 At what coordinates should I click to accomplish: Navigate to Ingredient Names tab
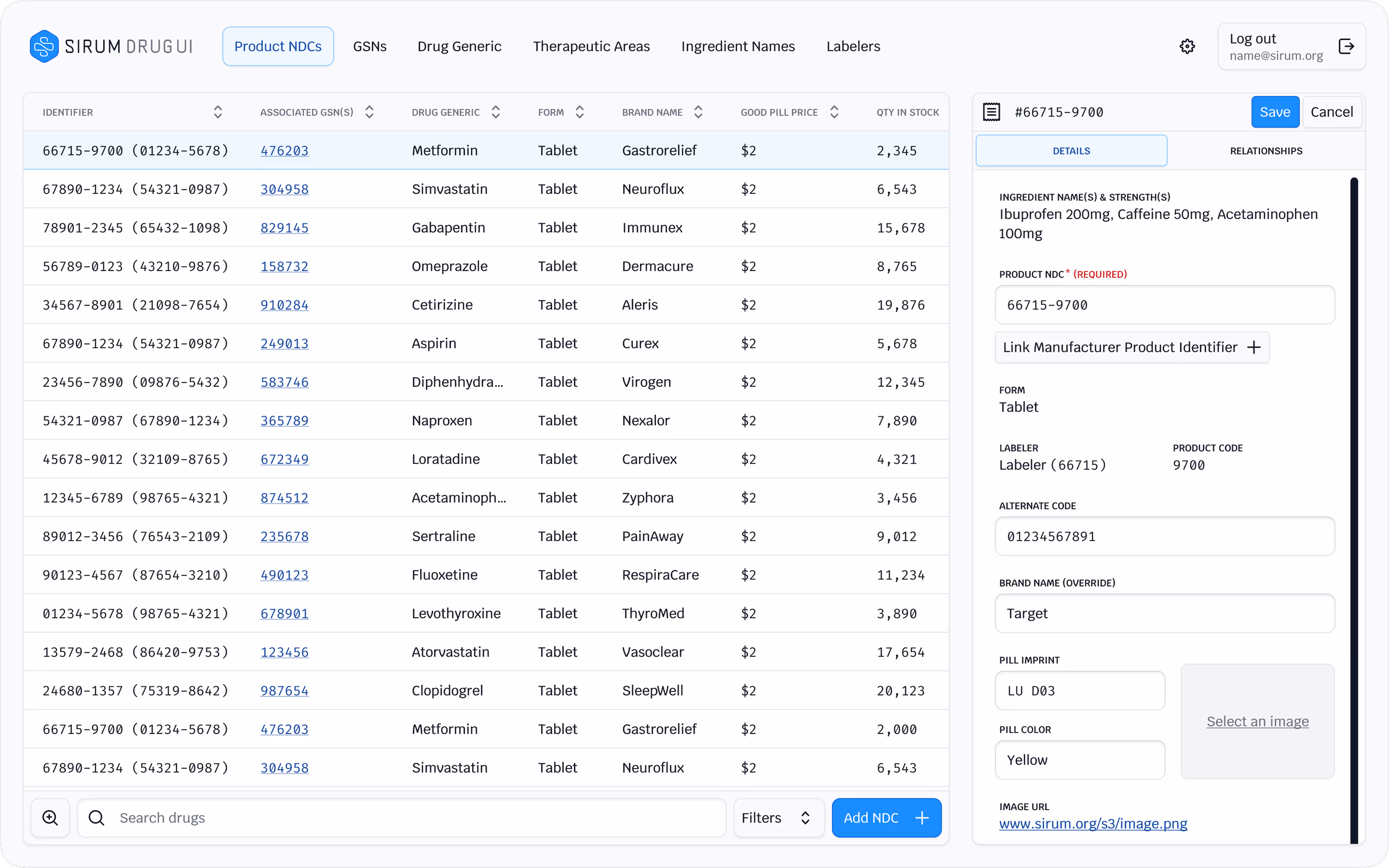tap(738, 47)
